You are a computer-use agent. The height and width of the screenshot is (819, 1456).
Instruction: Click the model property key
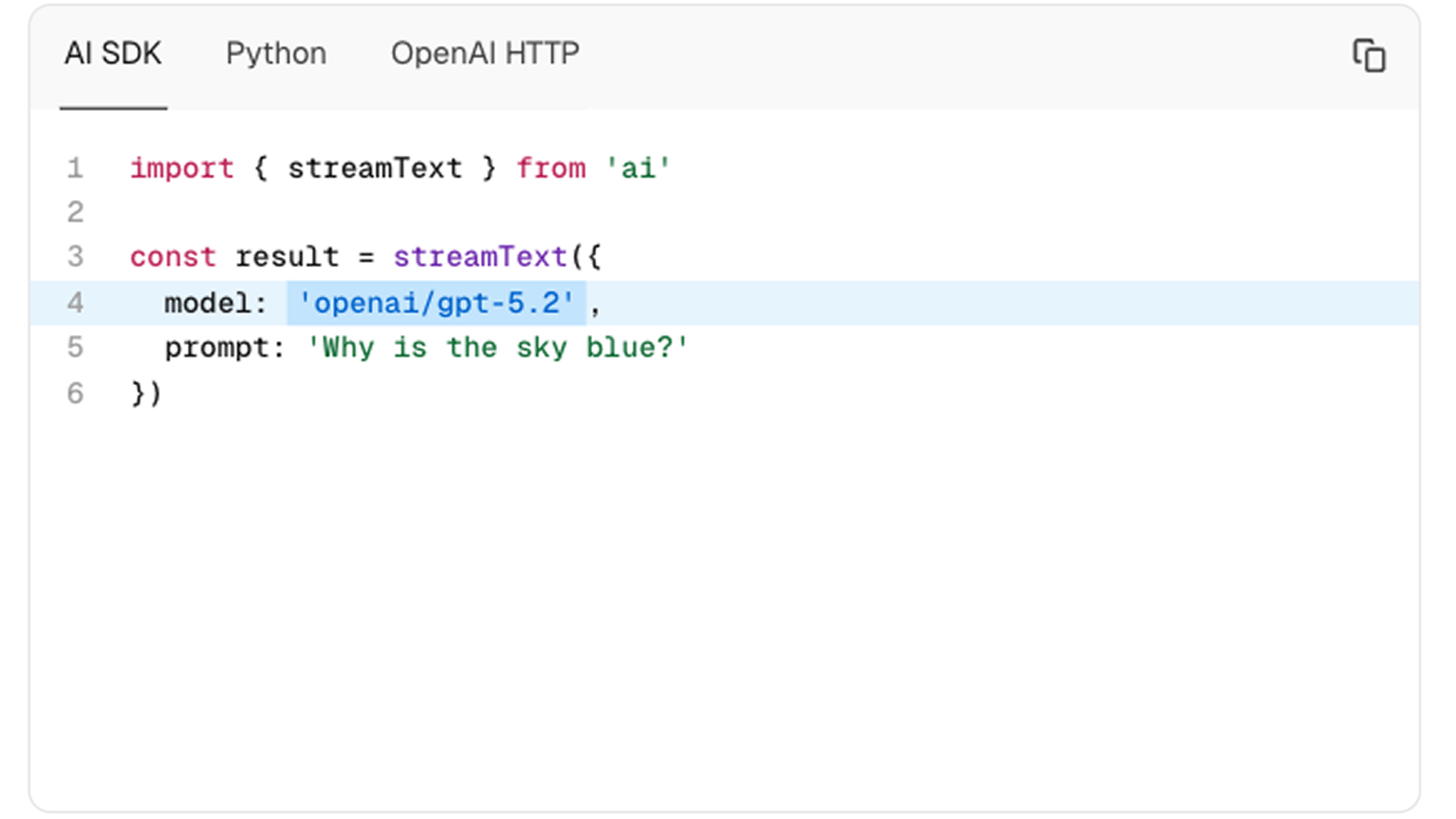[x=207, y=303]
